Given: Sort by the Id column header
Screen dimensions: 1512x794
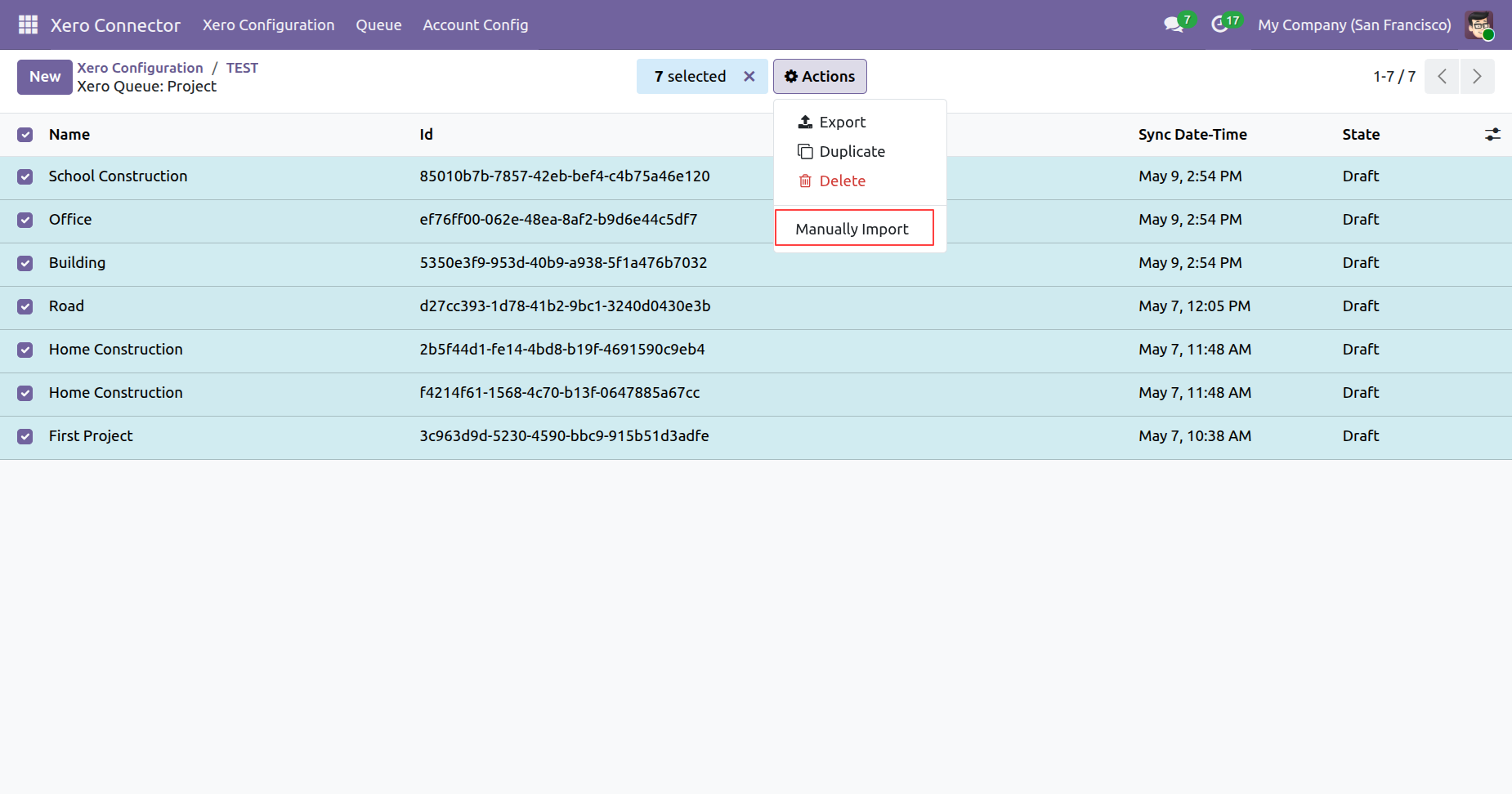Looking at the screenshot, I should (x=427, y=134).
